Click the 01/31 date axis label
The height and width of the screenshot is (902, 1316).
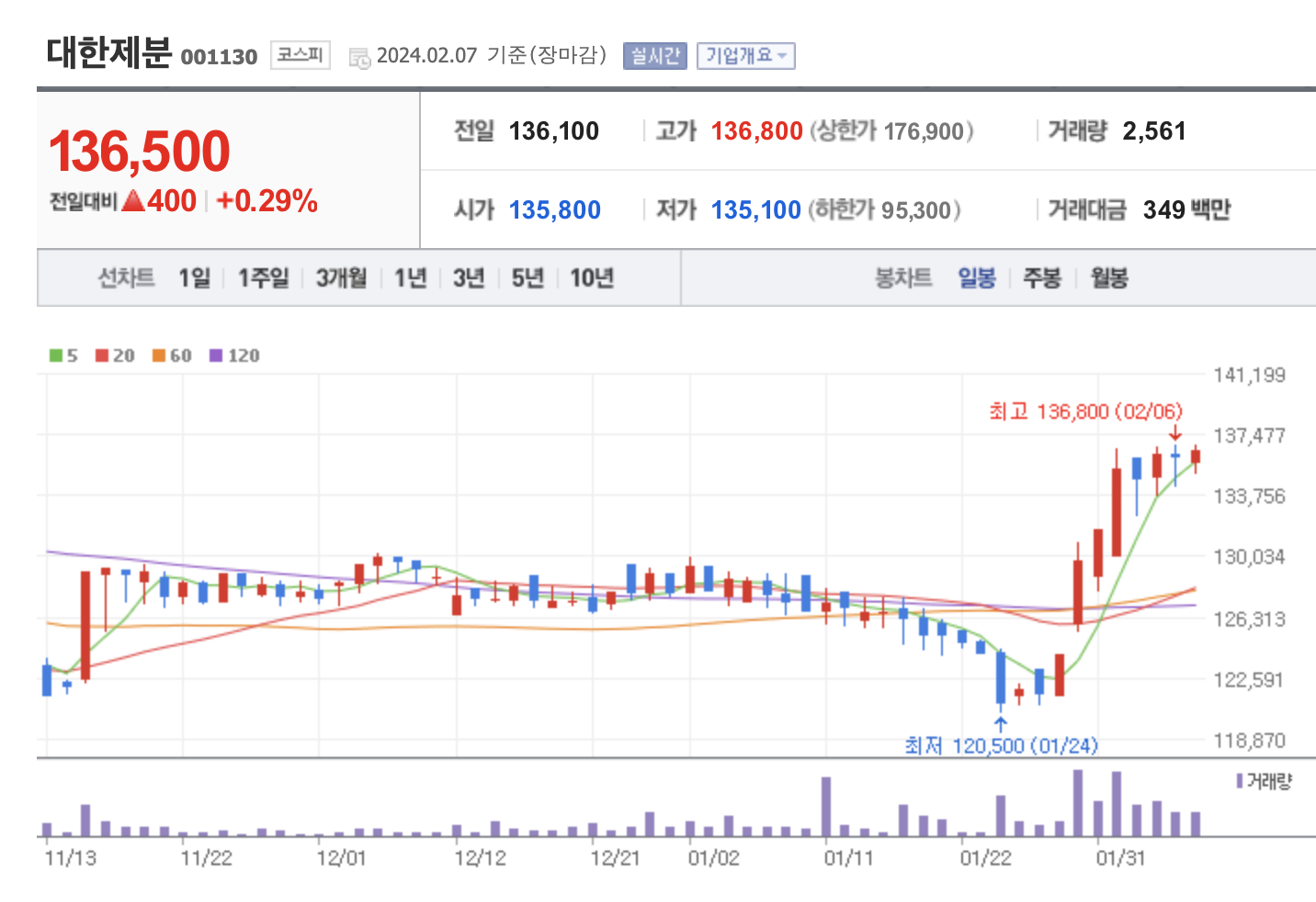1120,858
